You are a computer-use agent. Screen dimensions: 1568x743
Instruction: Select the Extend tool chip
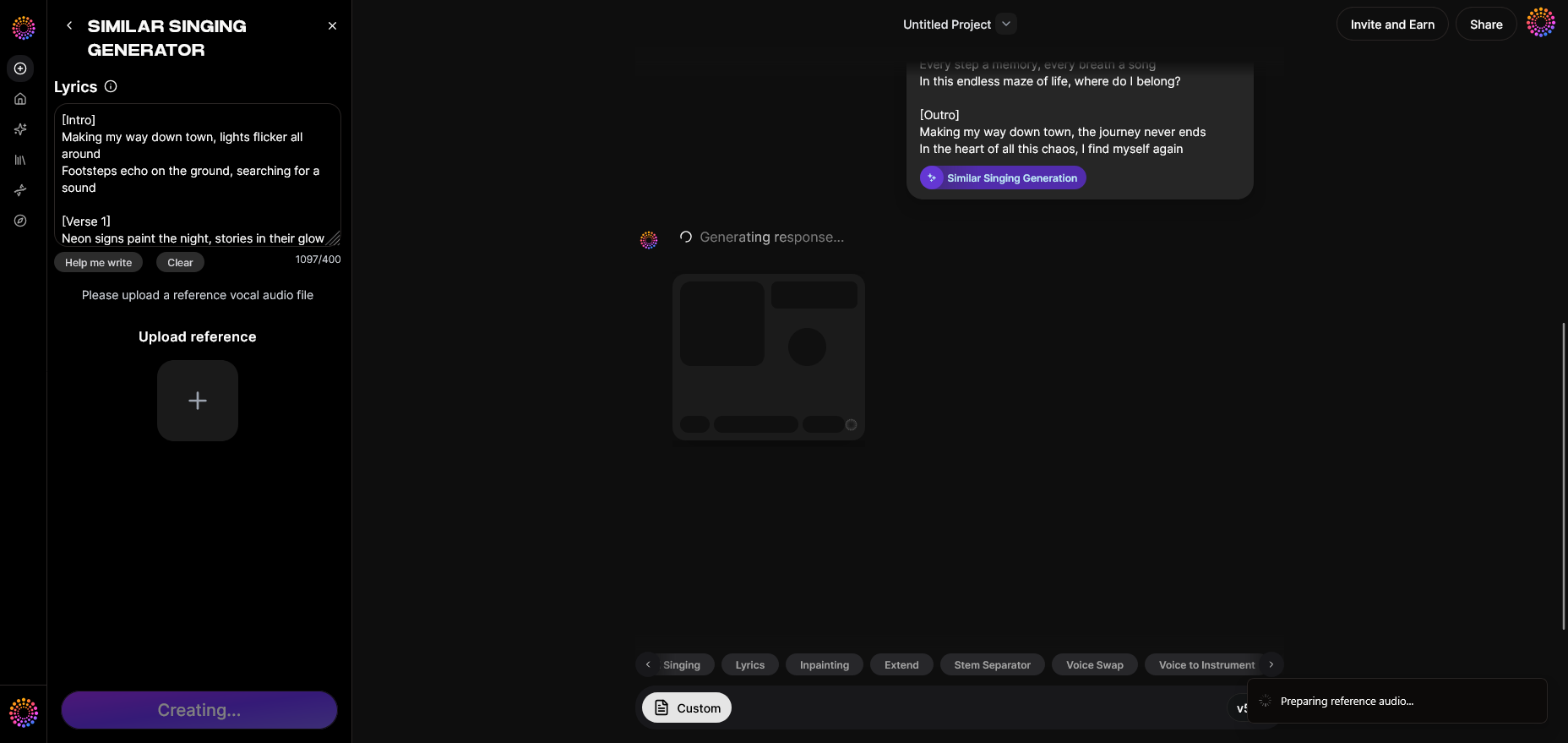(901, 665)
